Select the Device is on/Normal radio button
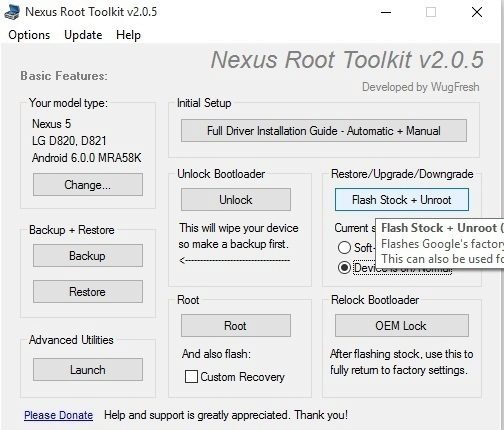 (x=344, y=268)
